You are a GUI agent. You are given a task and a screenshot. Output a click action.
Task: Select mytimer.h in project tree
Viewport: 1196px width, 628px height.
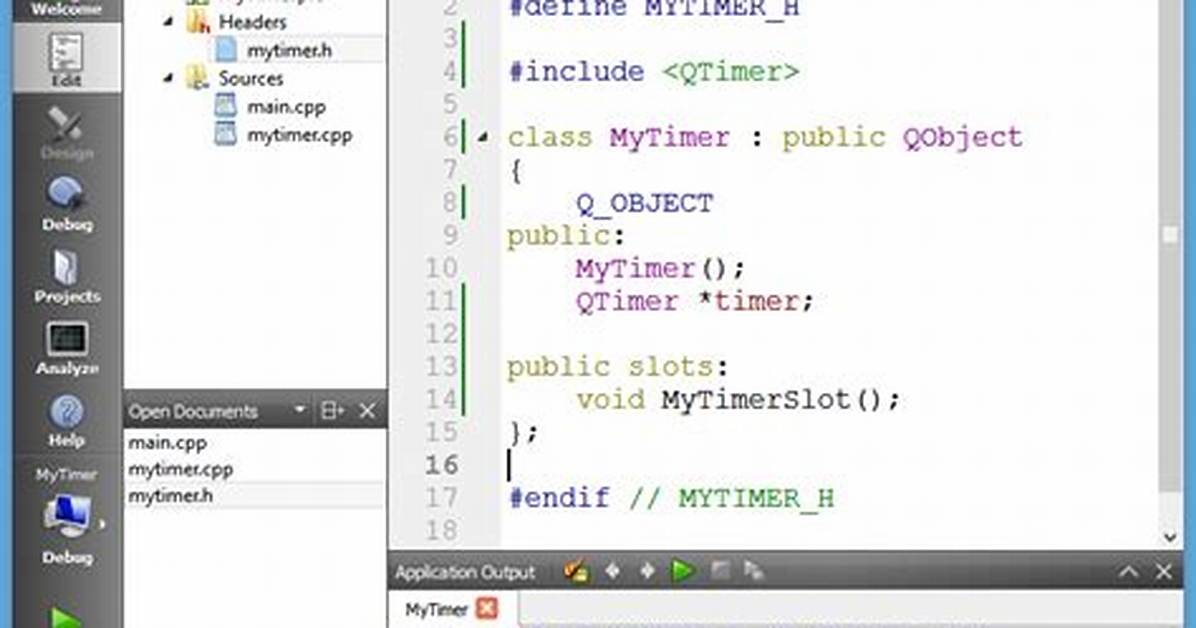(x=289, y=50)
